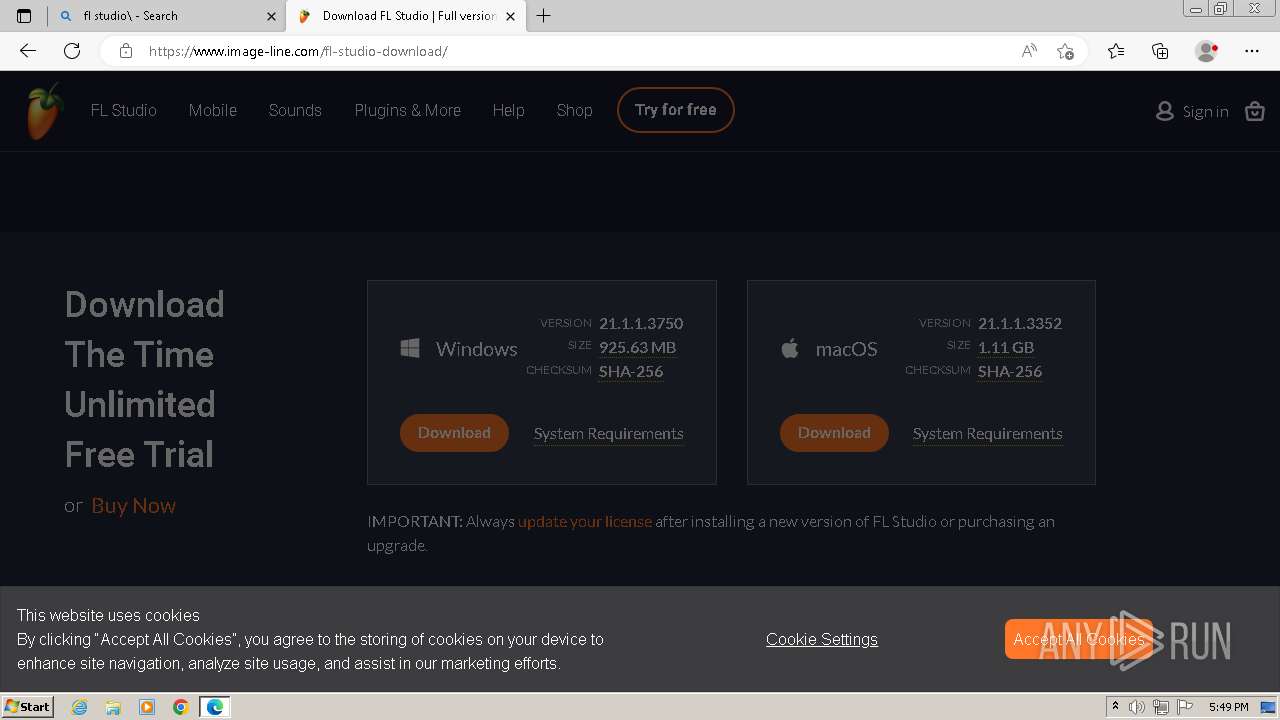1280x720 pixels.
Task: Open the Favorites list icon
Action: 1116,51
